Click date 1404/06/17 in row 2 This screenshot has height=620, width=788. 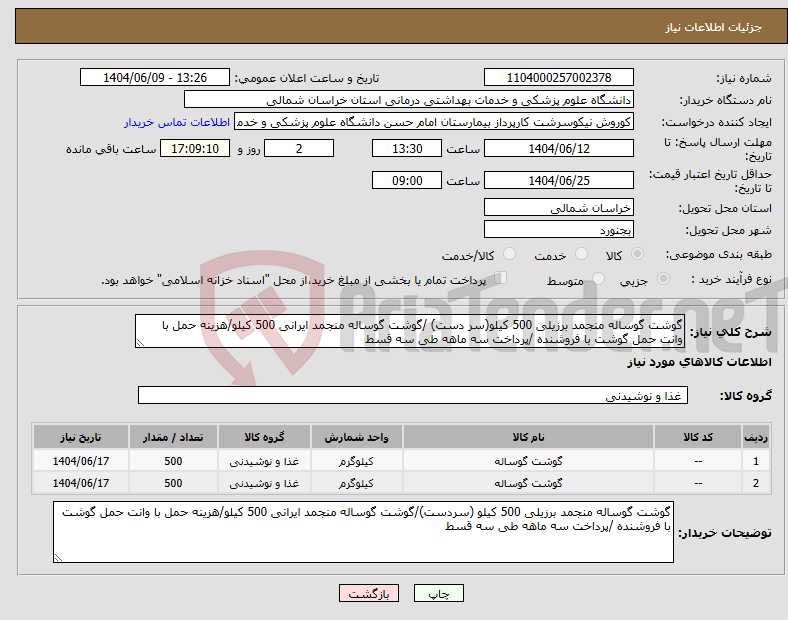(x=80, y=483)
